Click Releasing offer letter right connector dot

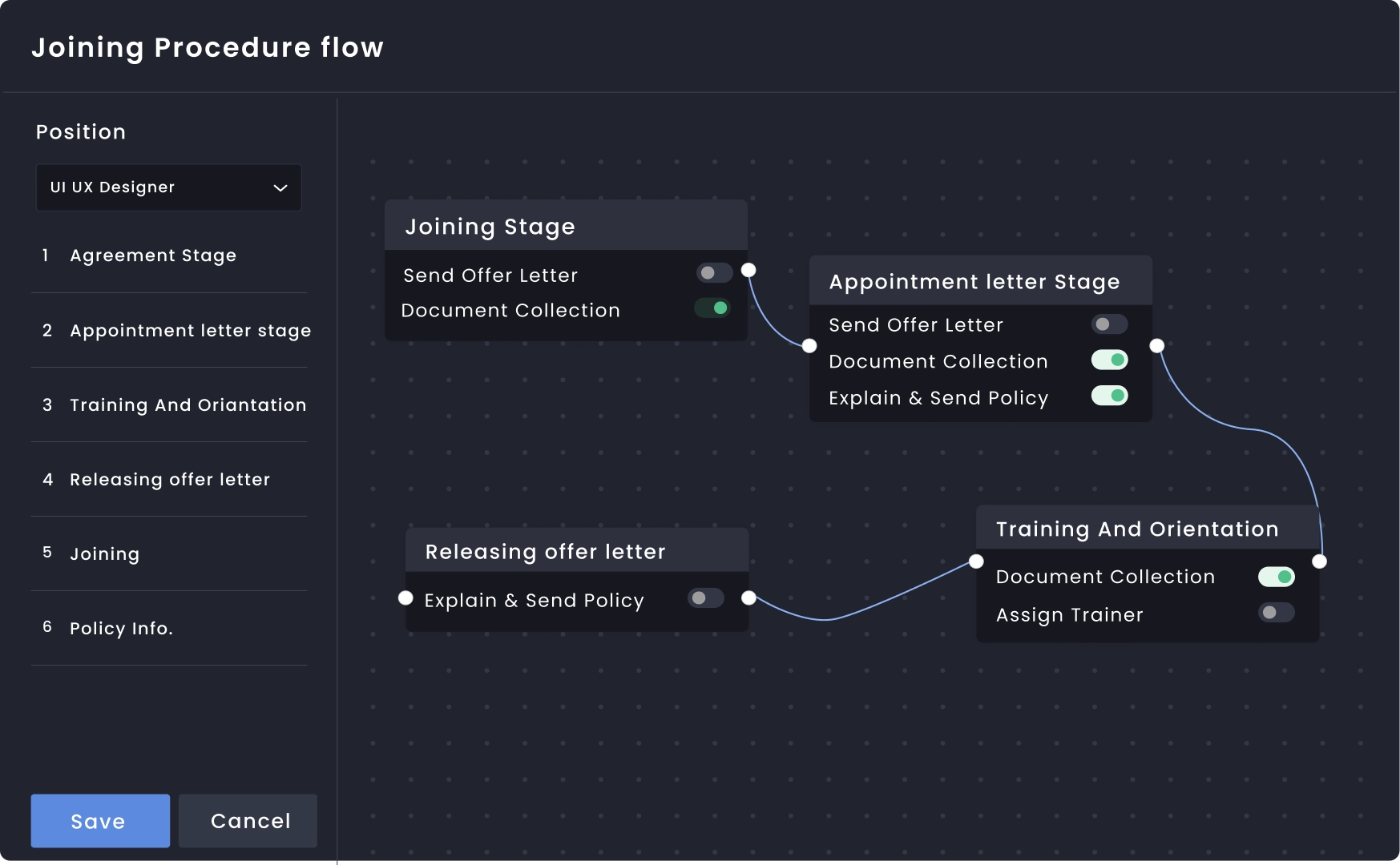pos(748,598)
